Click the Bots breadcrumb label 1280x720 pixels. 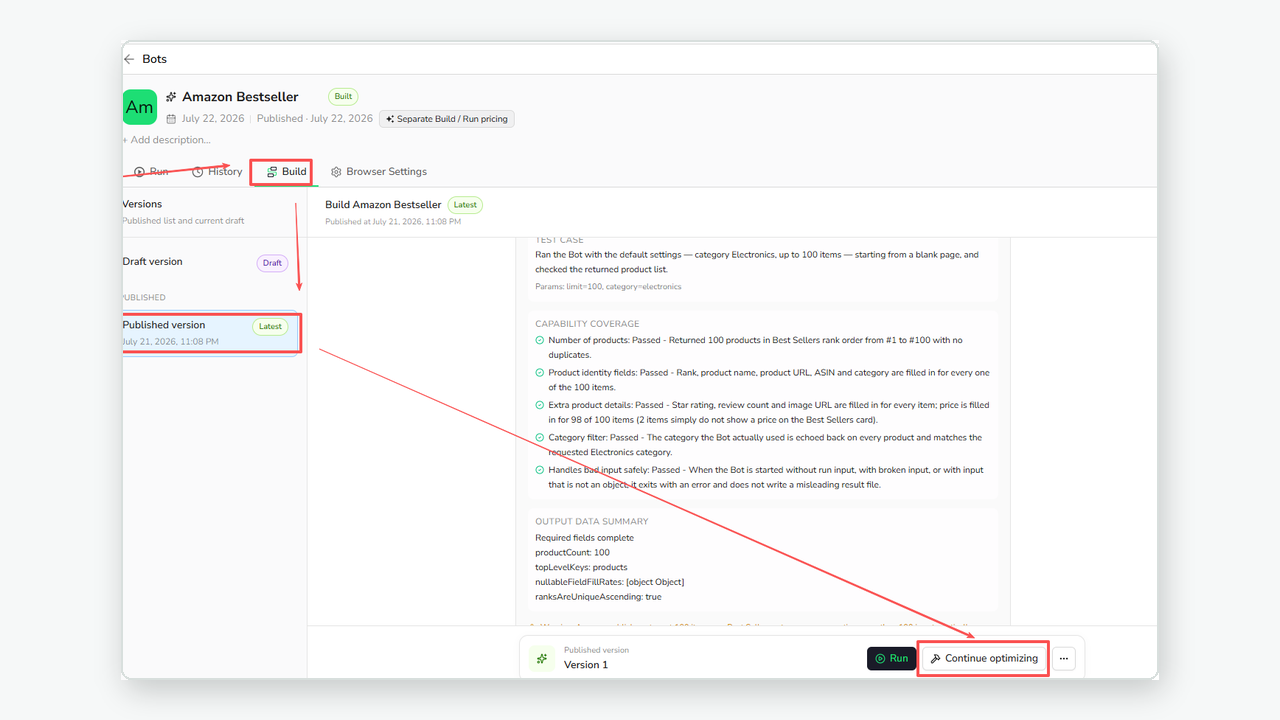click(155, 59)
